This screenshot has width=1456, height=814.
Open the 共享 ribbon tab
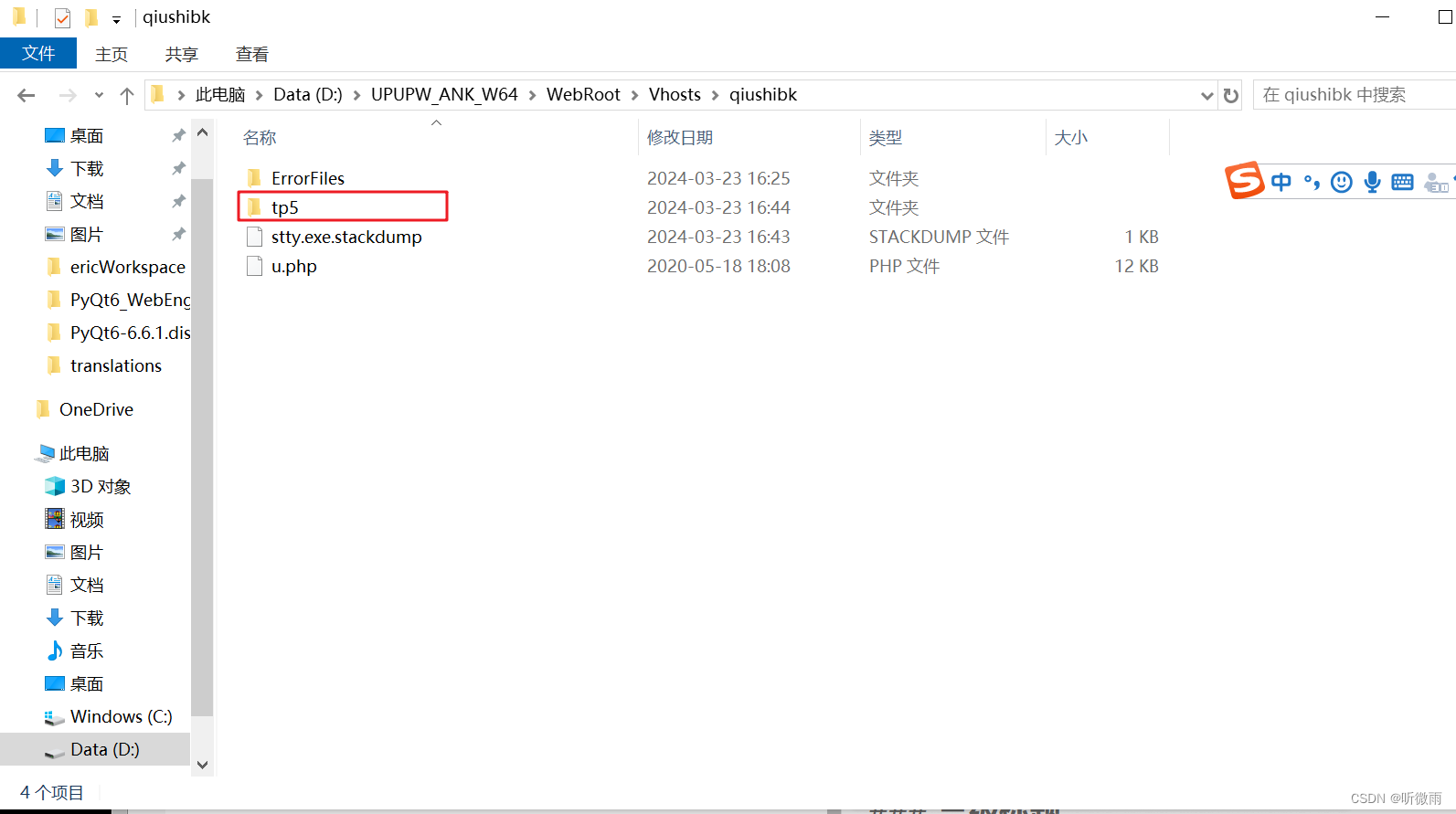click(182, 55)
